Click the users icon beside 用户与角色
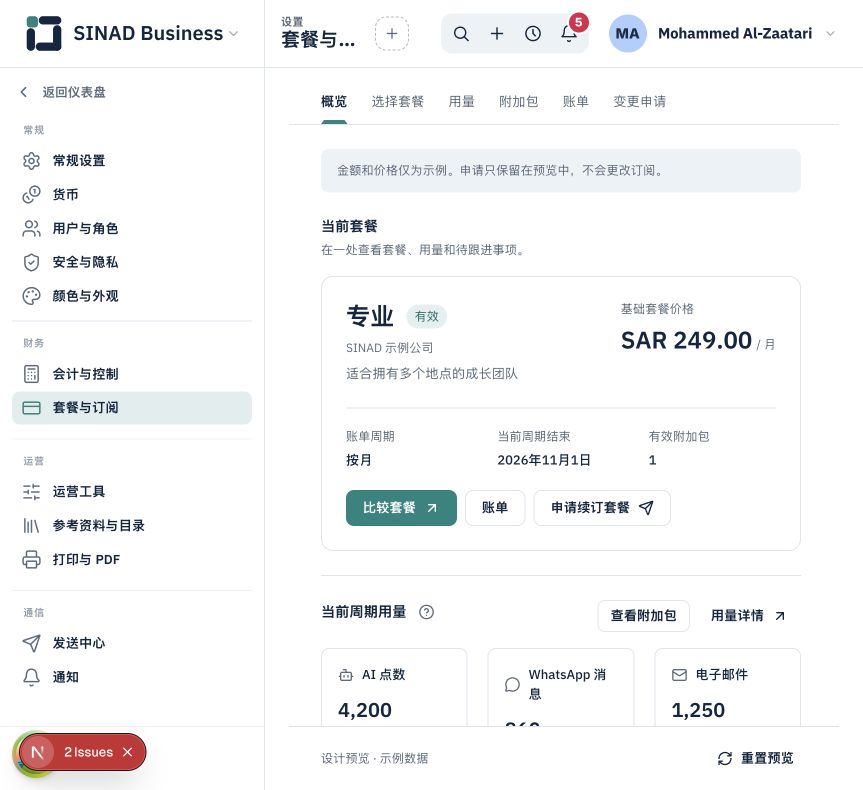This screenshot has height=790, width=863. pos(31,228)
